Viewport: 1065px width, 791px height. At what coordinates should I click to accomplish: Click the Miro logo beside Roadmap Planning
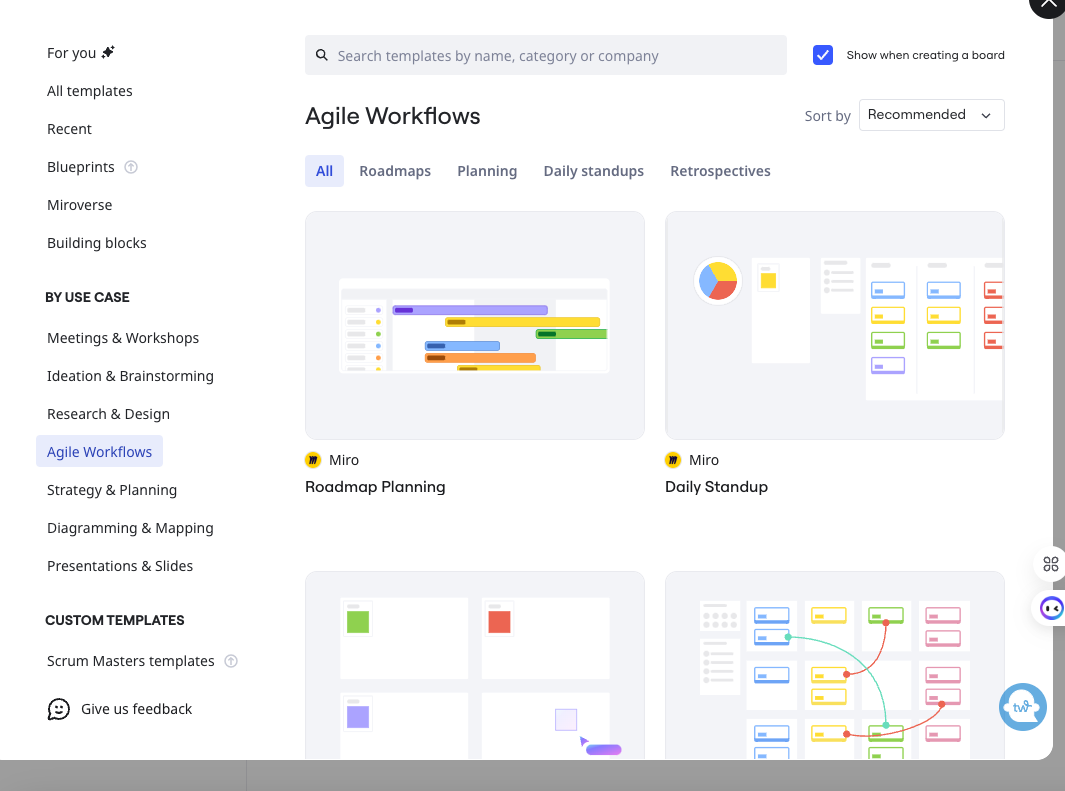pos(313,460)
